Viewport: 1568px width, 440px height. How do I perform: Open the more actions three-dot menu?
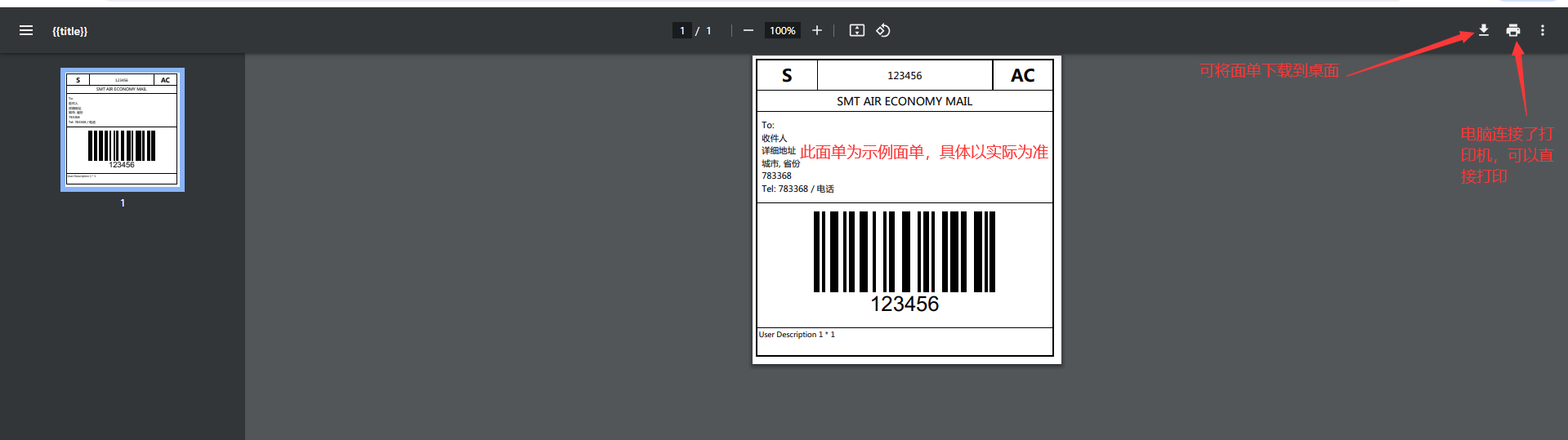coord(1543,30)
